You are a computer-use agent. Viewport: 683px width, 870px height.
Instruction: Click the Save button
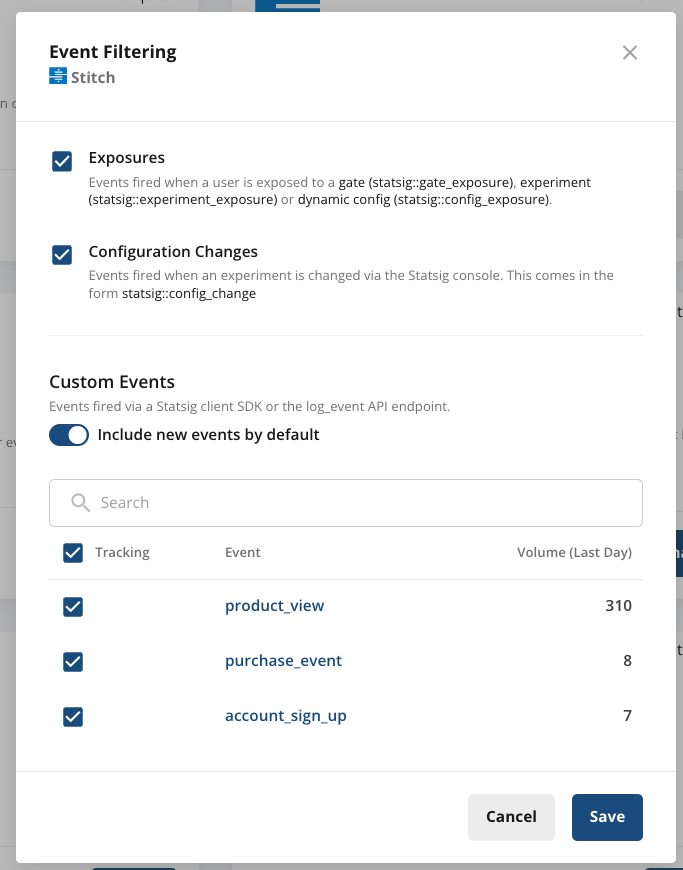(607, 817)
